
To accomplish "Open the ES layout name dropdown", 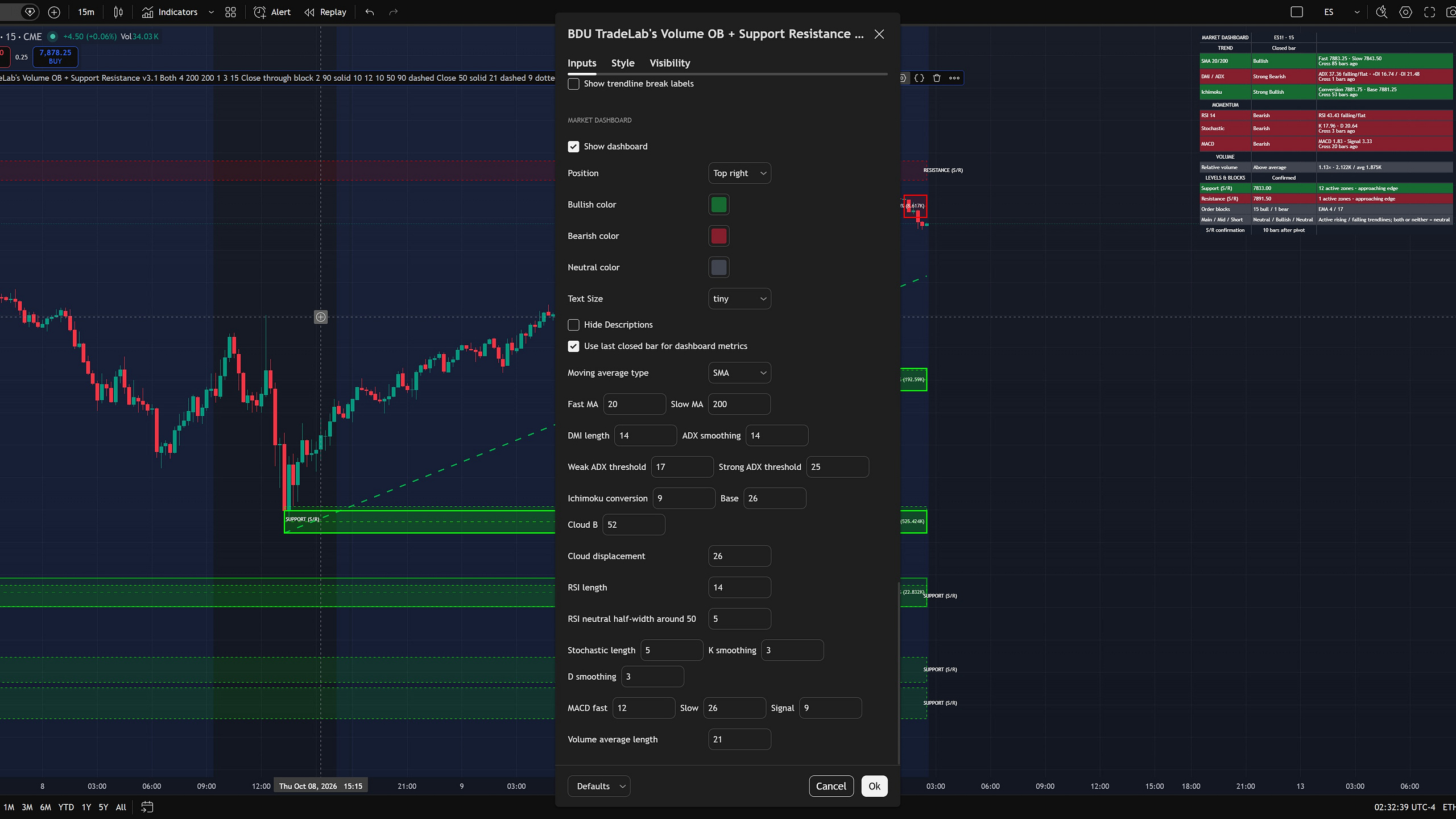I will [x=1356, y=12].
